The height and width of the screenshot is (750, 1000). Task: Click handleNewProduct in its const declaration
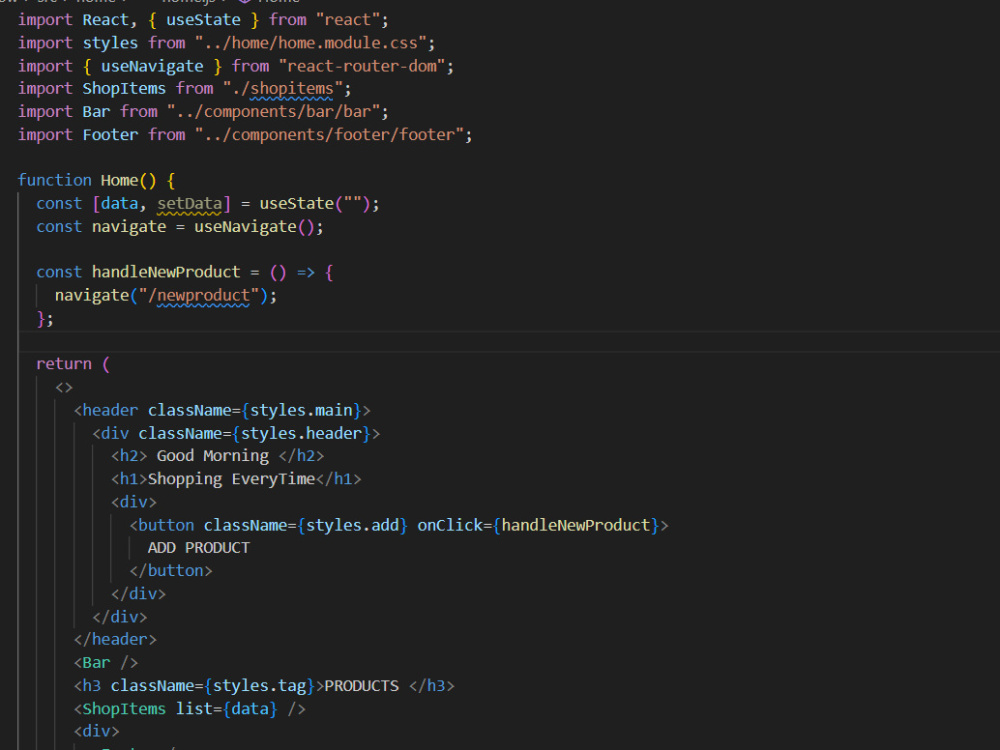[x=166, y=272]
